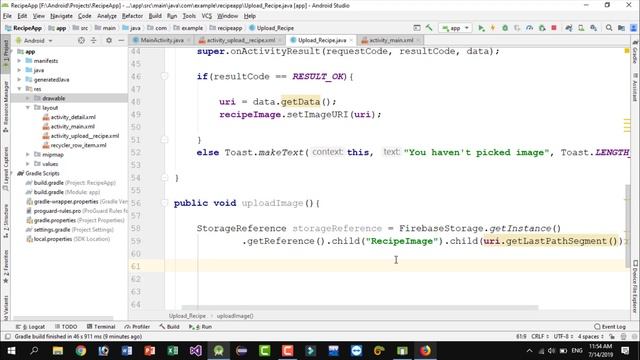Viewport: 640px width, 360px height.
Task: Expand the drawable folder
Action: click(x=28, y=98)
